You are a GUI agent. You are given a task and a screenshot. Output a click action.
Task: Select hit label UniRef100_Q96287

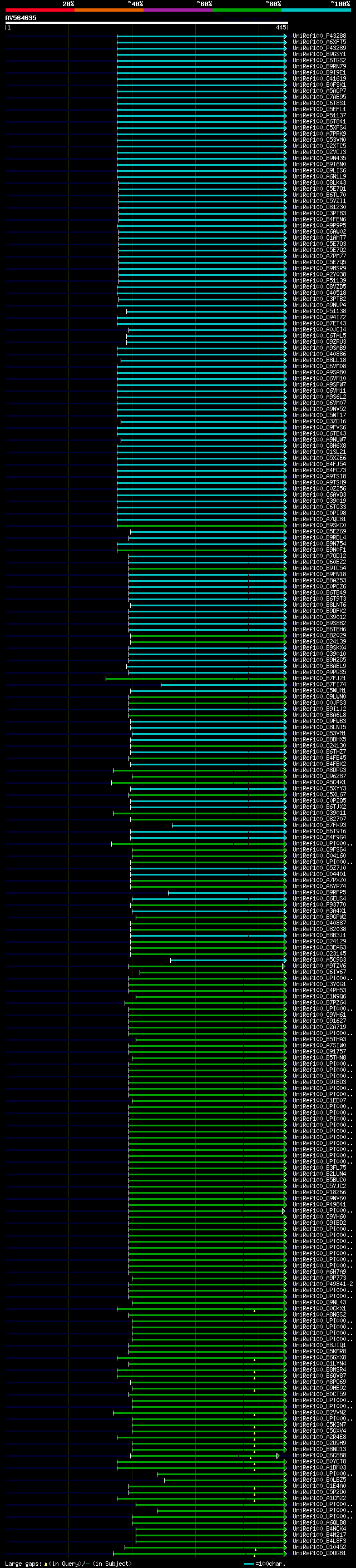pyautogui.click(x=319, y=776)
